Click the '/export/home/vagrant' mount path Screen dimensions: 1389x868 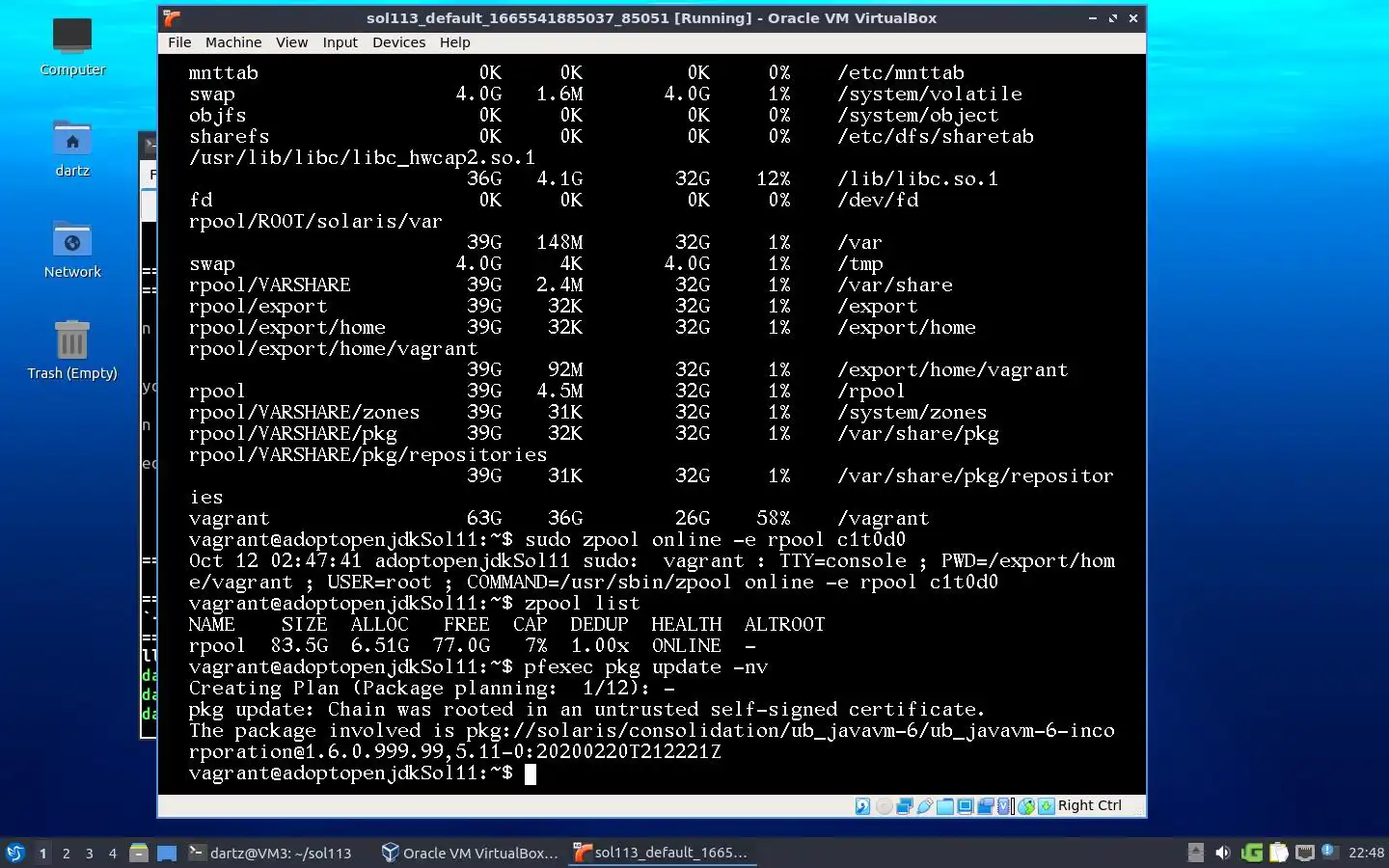(953, 370)
